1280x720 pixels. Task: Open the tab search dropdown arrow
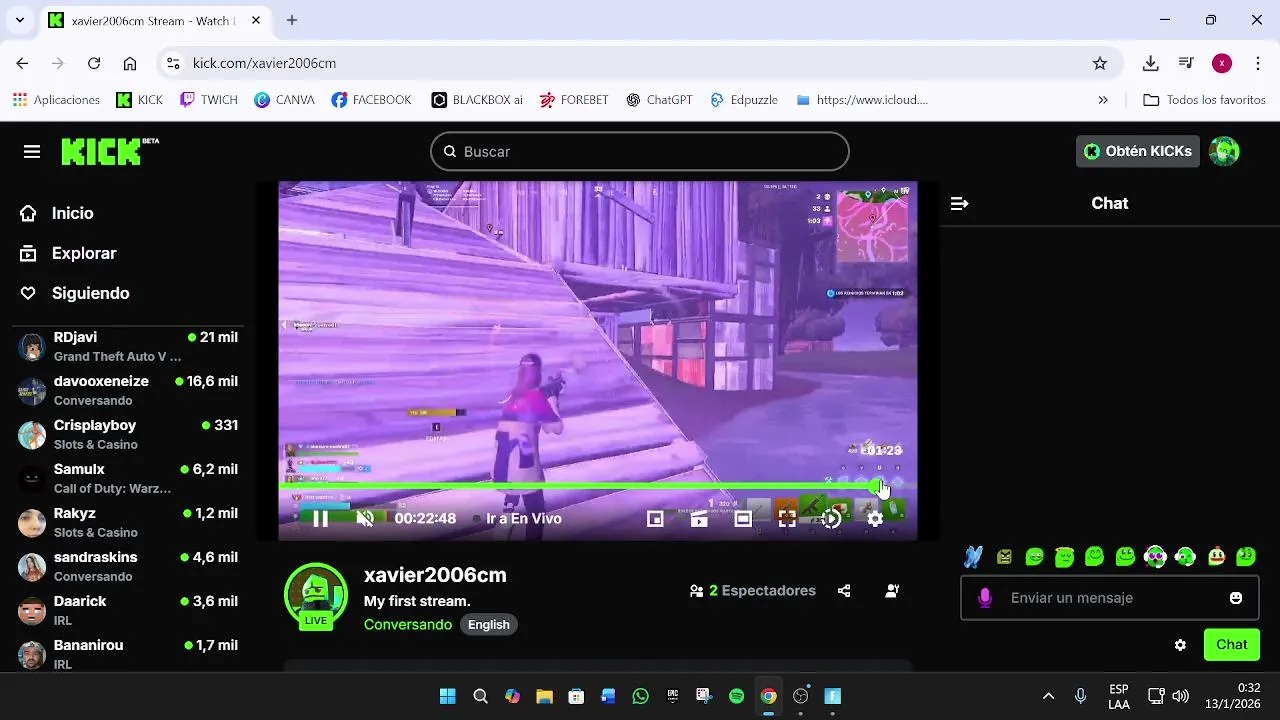pyautogui.click(x=19, y=20)
